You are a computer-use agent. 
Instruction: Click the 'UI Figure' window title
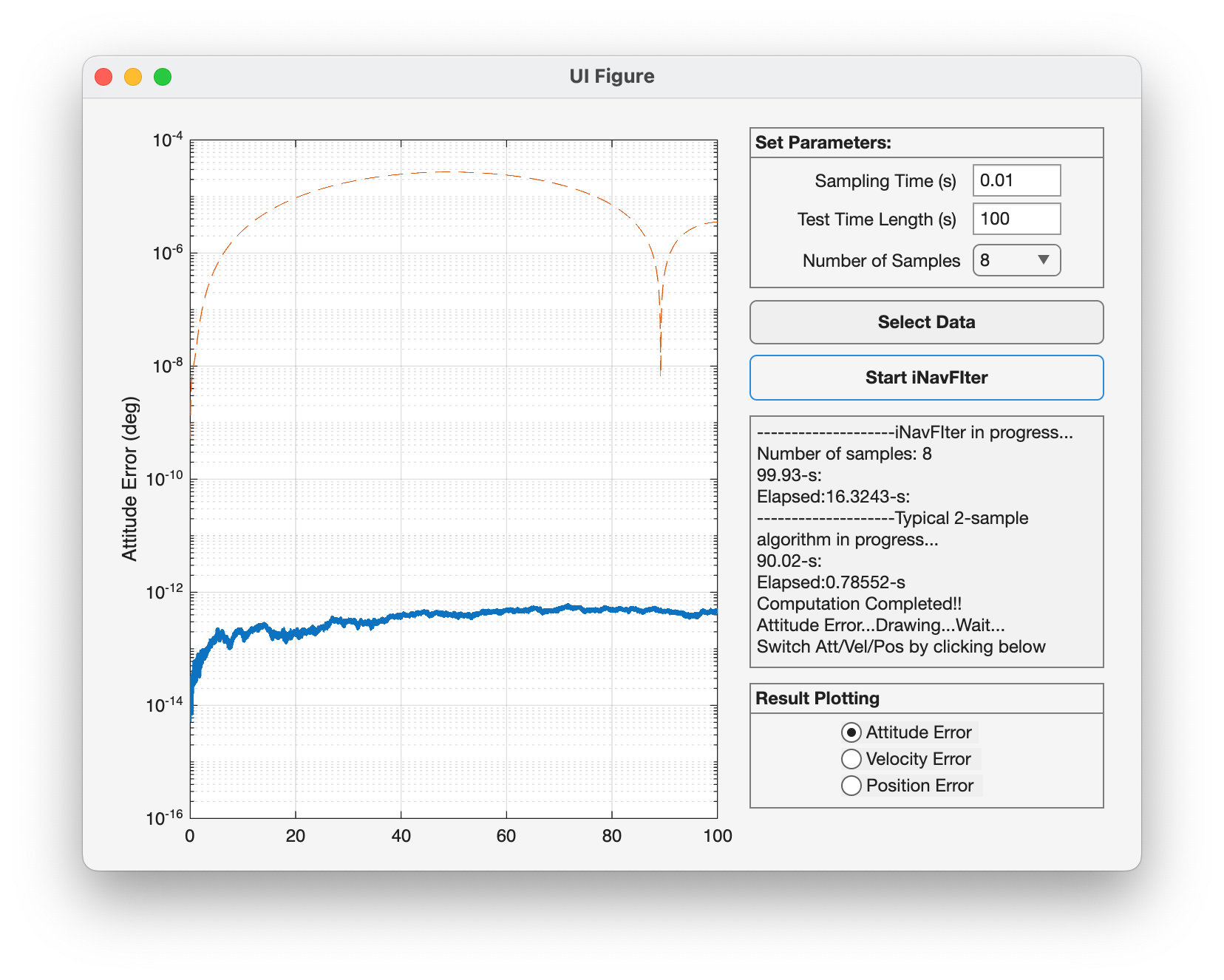point(612,76)
